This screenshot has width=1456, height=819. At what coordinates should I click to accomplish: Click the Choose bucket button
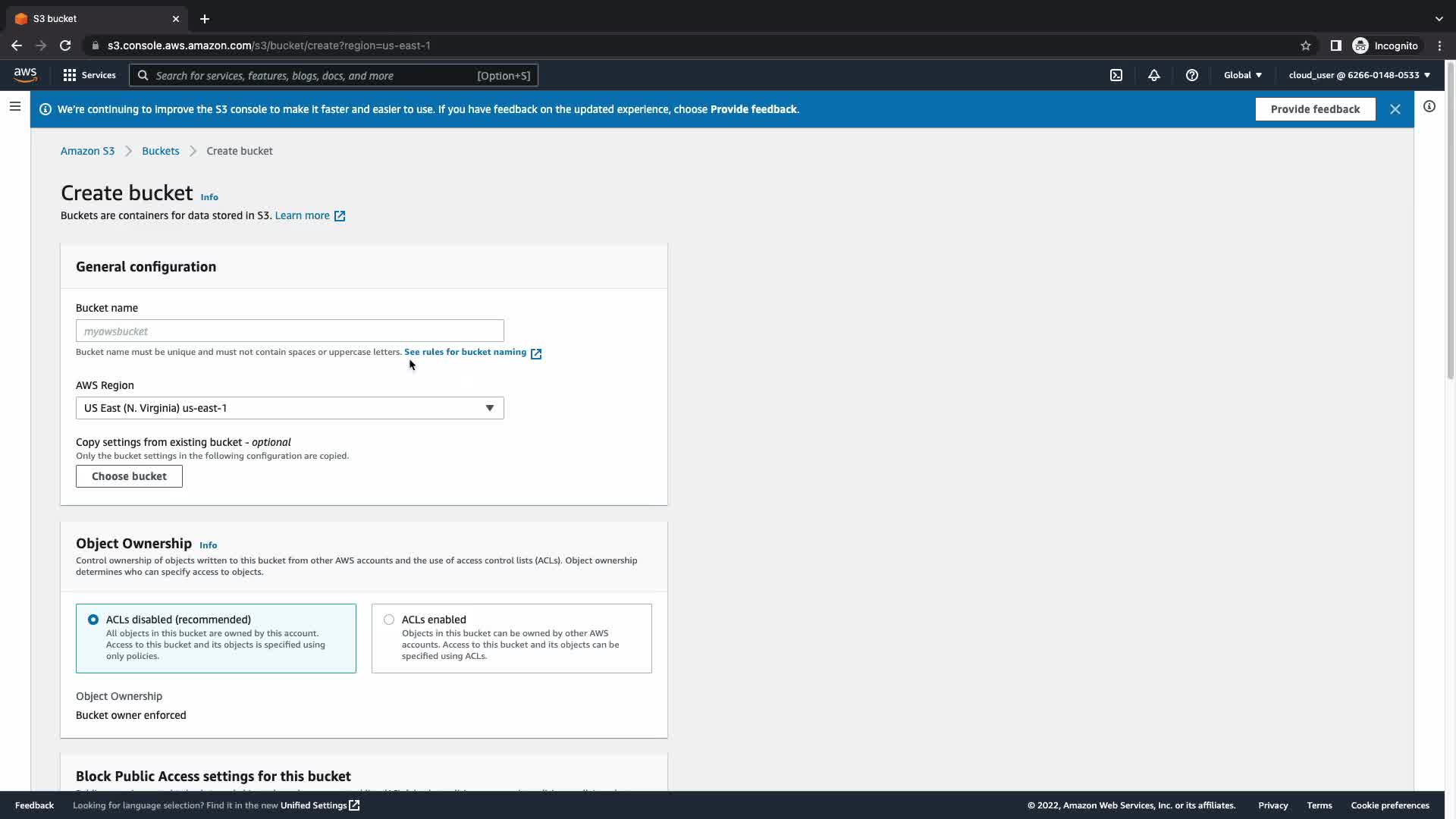tap(129, 476)
